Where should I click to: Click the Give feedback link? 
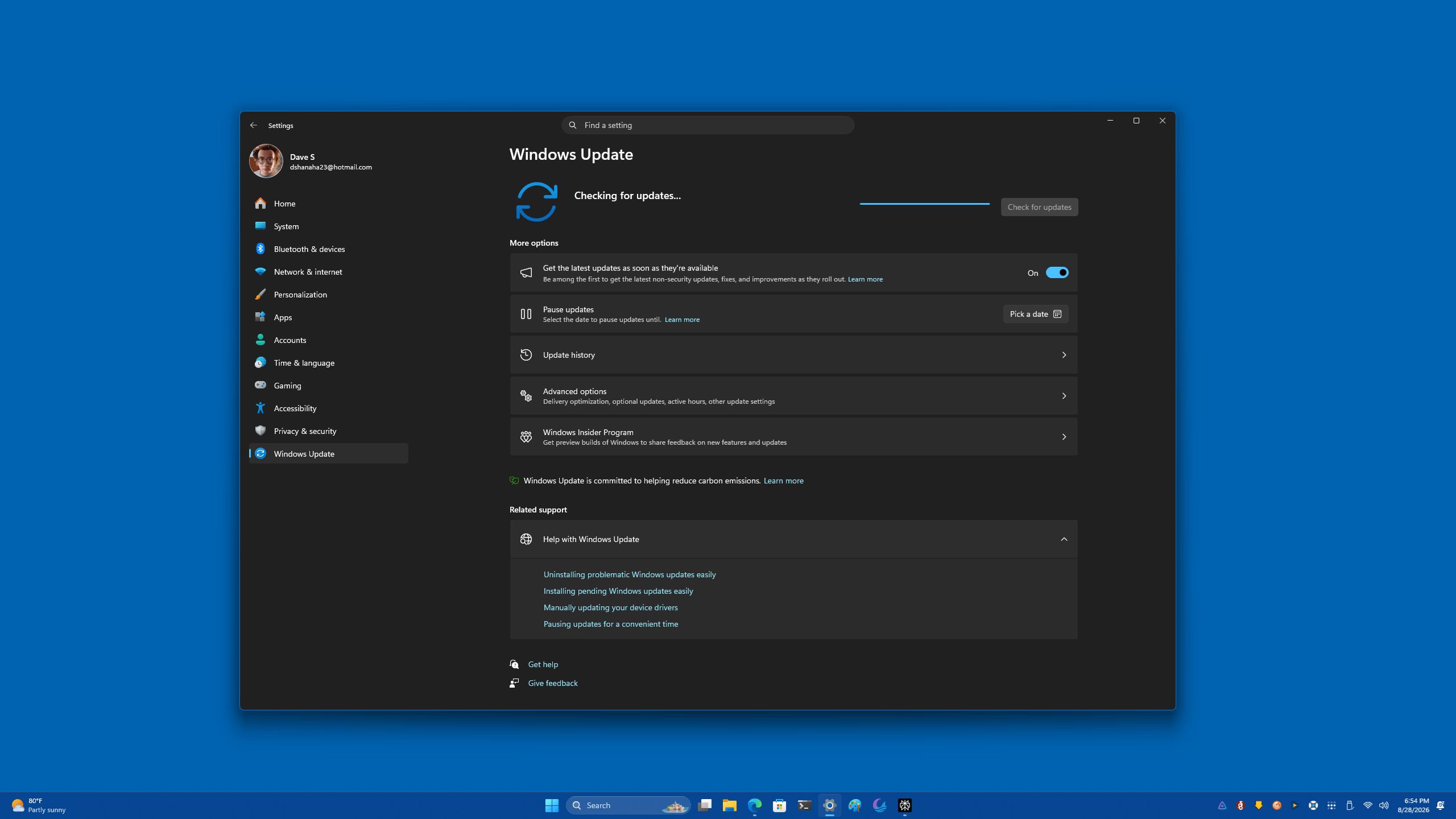(x=552, y=683)
